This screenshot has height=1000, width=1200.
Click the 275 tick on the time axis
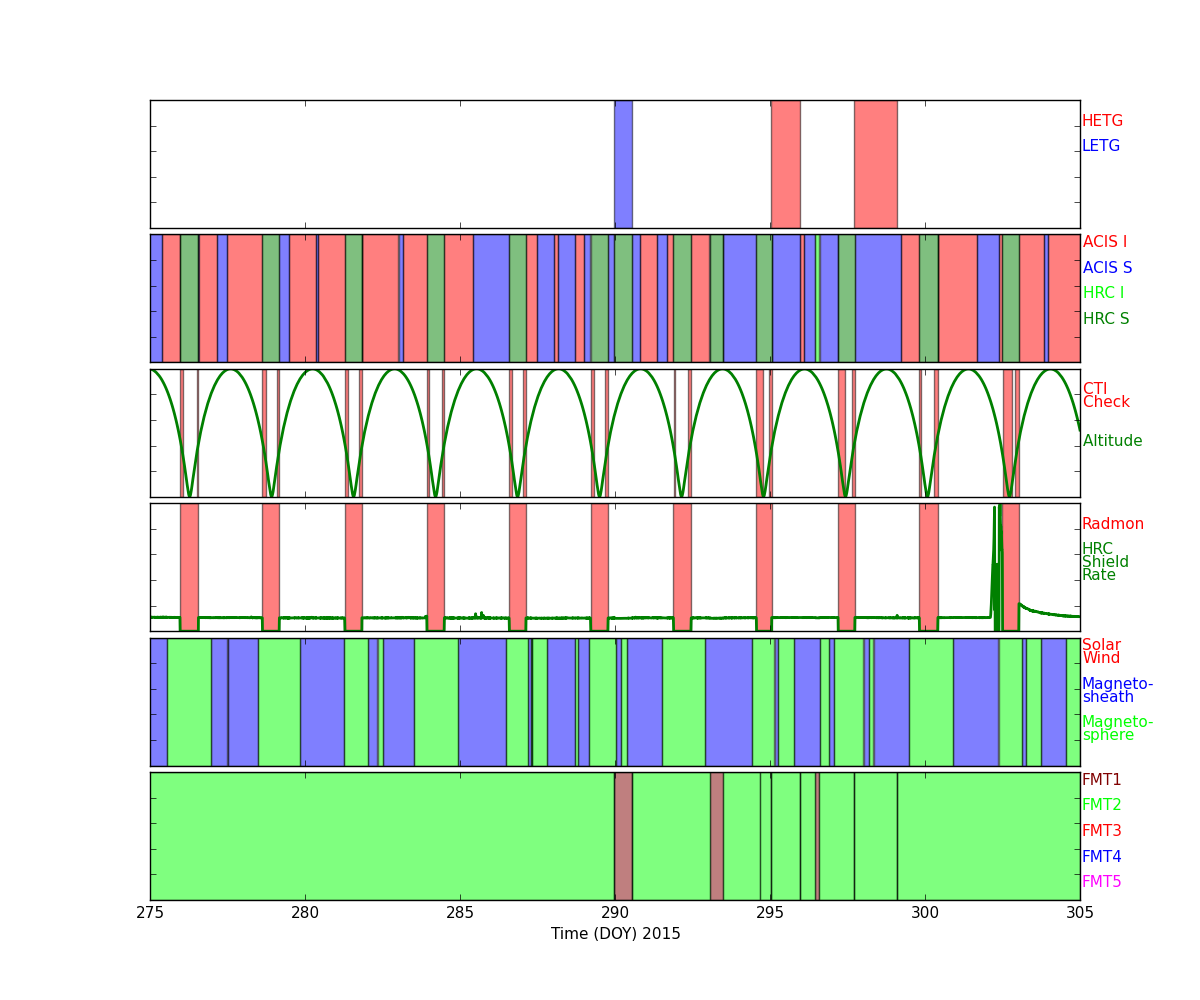tap(150, 912)
